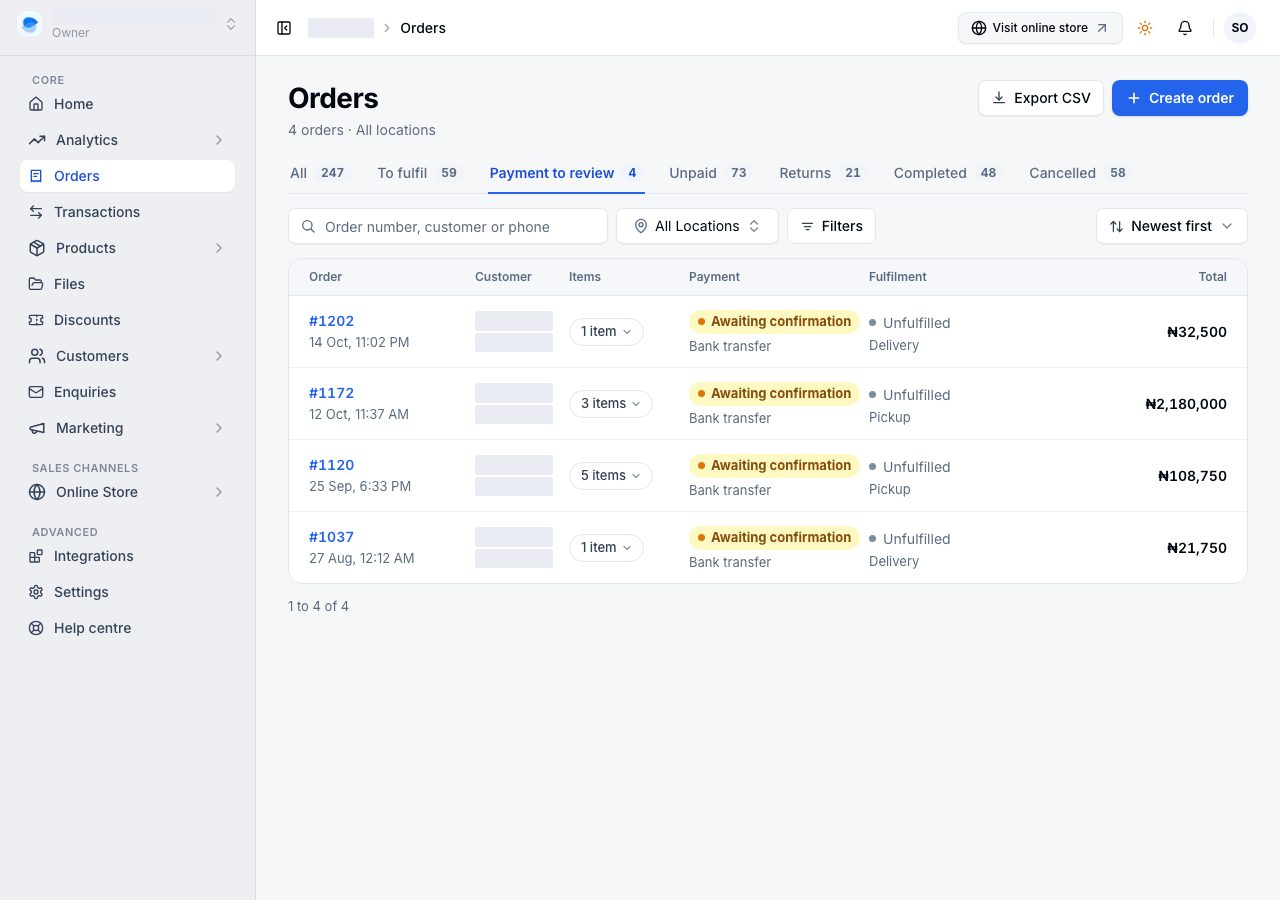This screenshot has width=1280, height=900.
Task: Switch to the To fulfil tab
Action: click(x=417, y=173)
